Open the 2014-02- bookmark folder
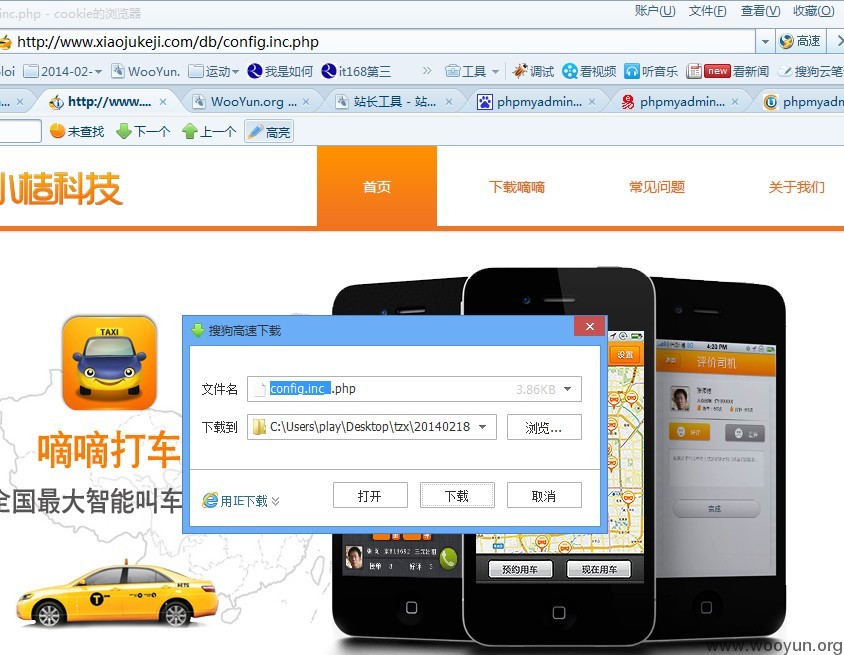Screen dimensions: 844x655 [x=63, y=71]
